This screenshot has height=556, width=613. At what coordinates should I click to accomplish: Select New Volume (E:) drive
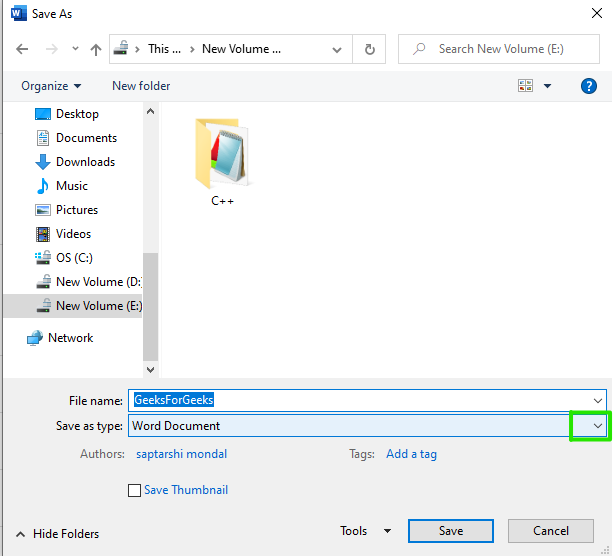point(73,306)
